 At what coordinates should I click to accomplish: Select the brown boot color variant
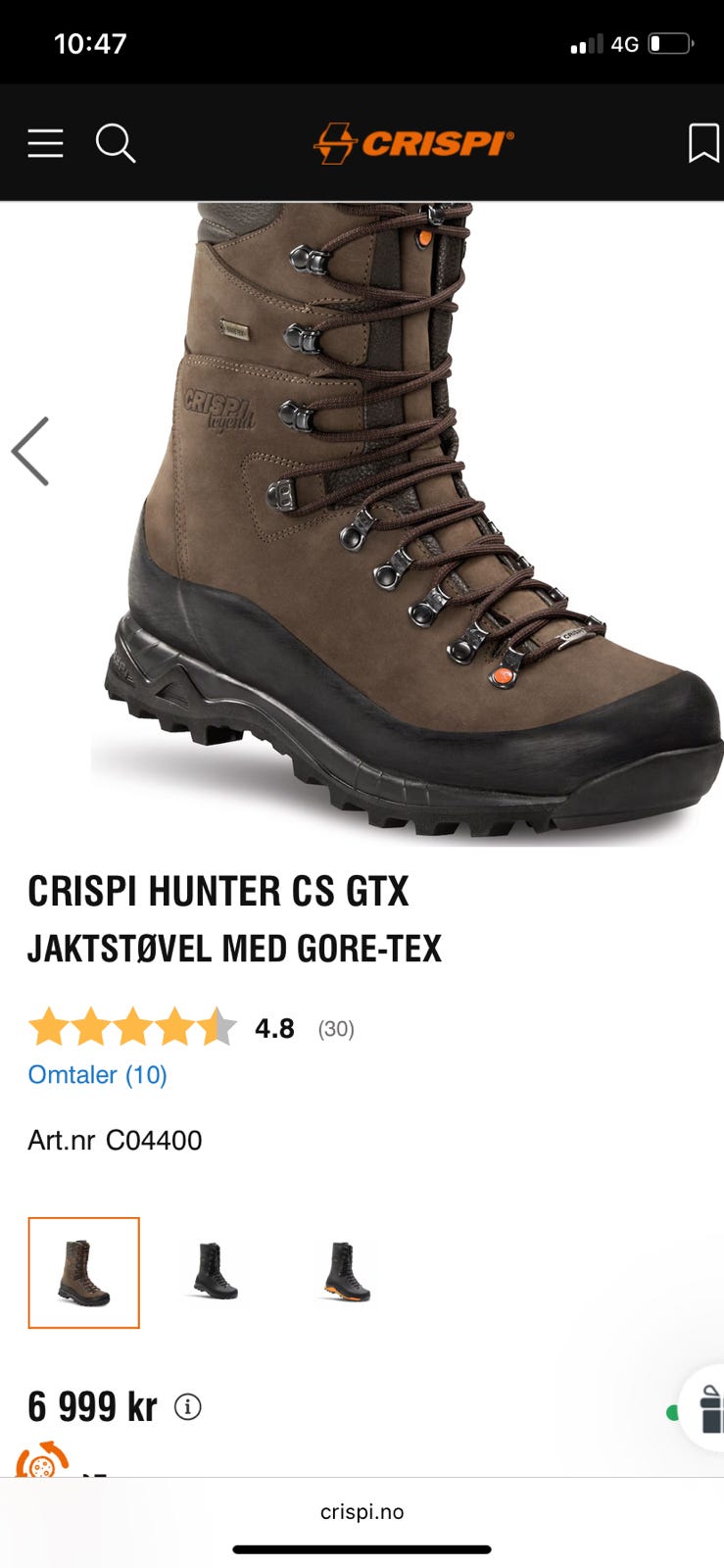click(84, 1273)
